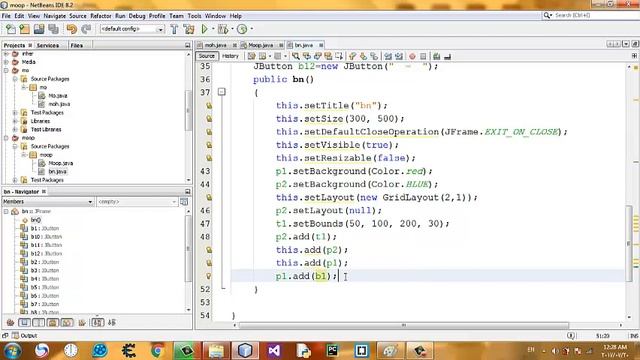Click the Windows Start button
The width and height of the screenshot is (640, 360).
(x=13, y=351)
